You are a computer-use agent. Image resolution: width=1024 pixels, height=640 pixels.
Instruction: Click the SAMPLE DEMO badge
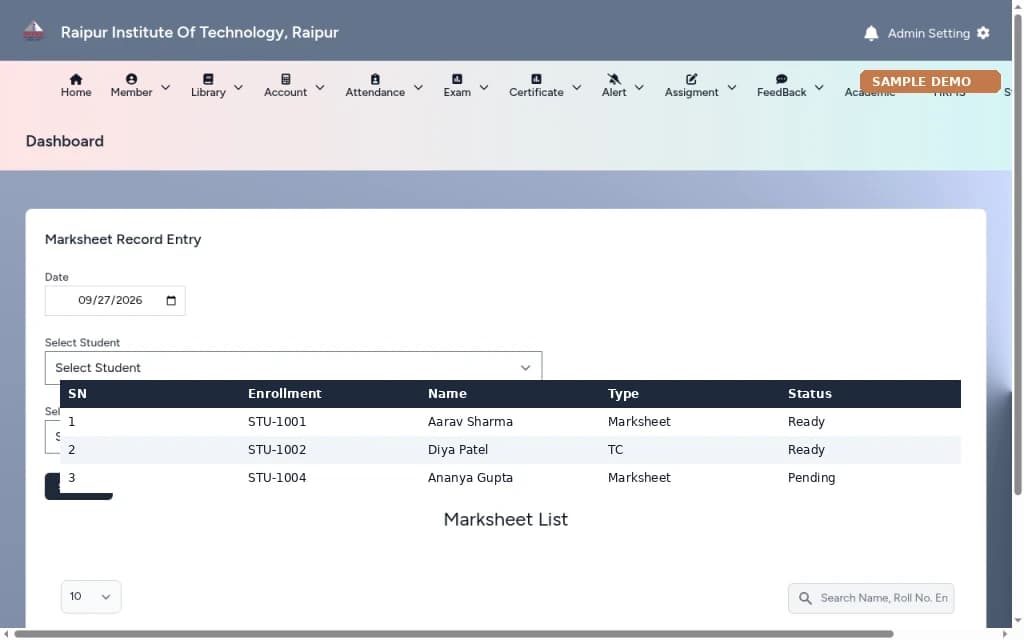point(930,82)
